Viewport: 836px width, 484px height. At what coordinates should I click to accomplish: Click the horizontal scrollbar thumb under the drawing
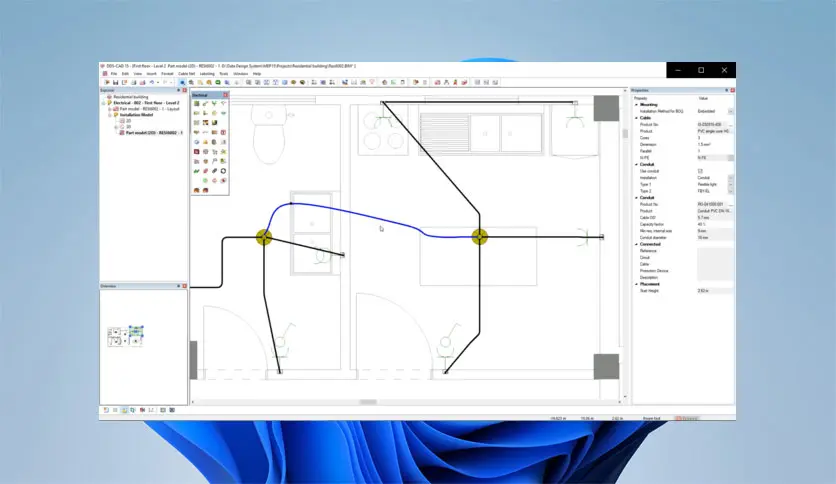368,402
